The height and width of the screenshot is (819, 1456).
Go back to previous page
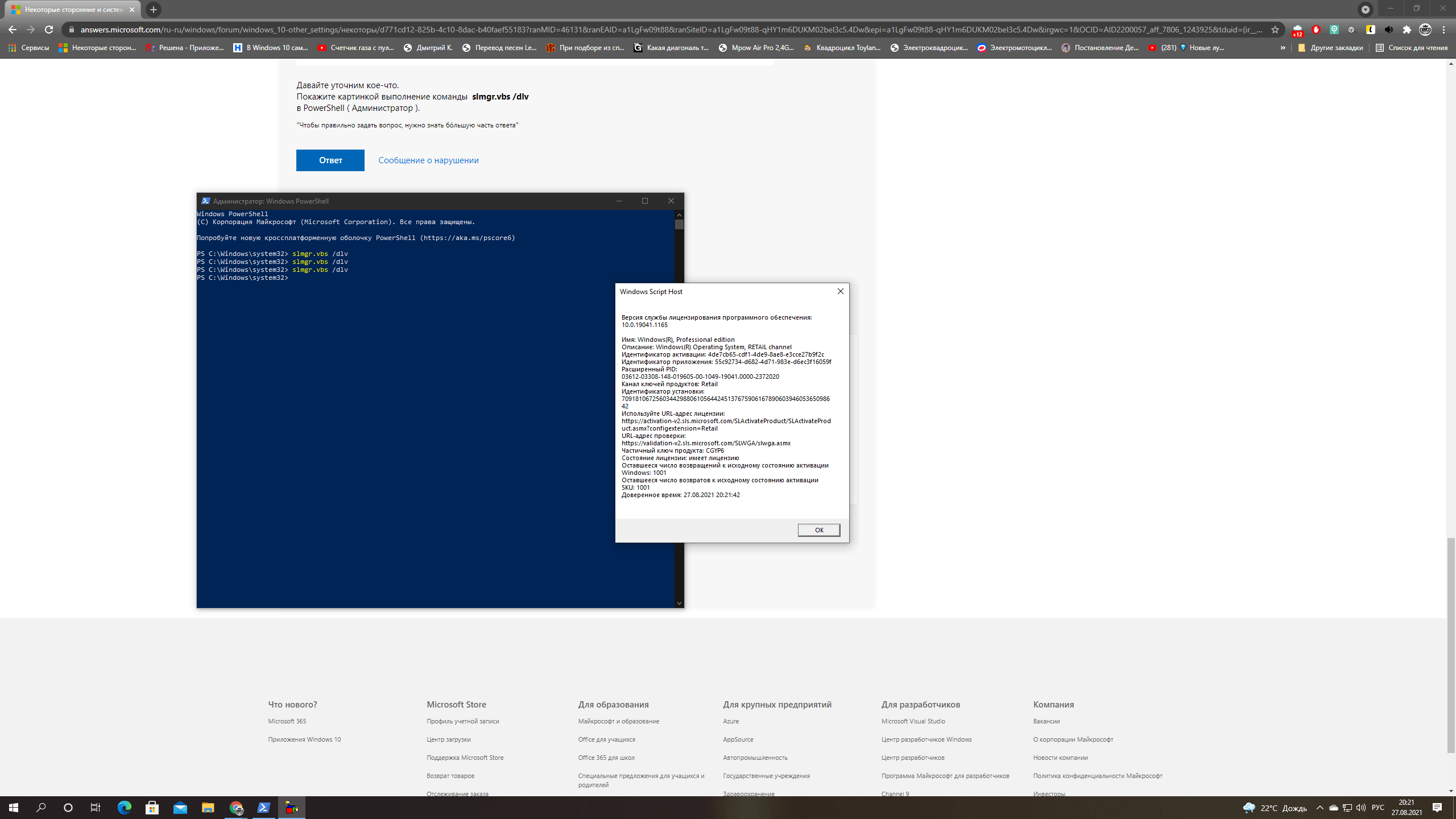point(13,30)
